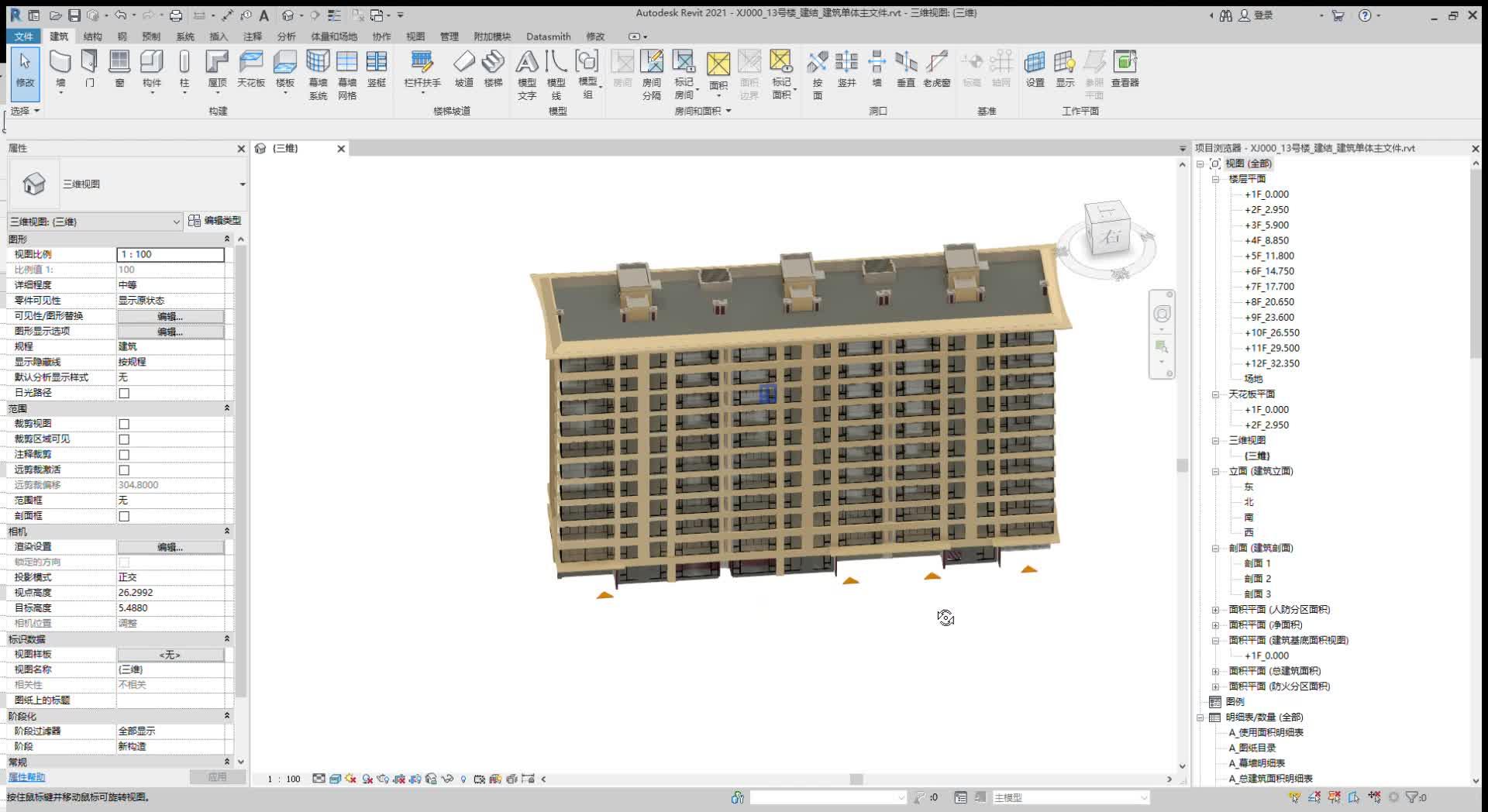Expand 面积平面 (净面积) tree node

pyautogui.click(x=1215, y=625)
